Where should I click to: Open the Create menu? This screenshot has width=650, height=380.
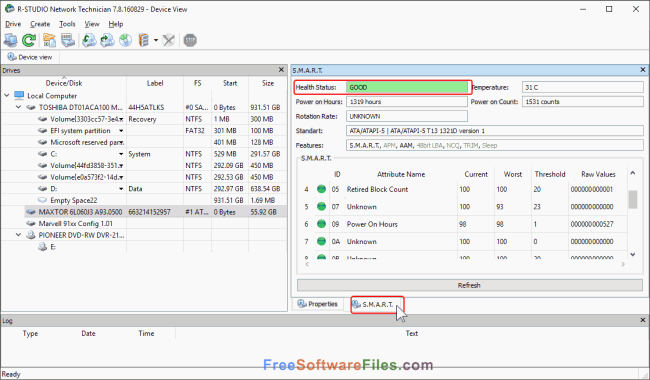coord(40,24)
